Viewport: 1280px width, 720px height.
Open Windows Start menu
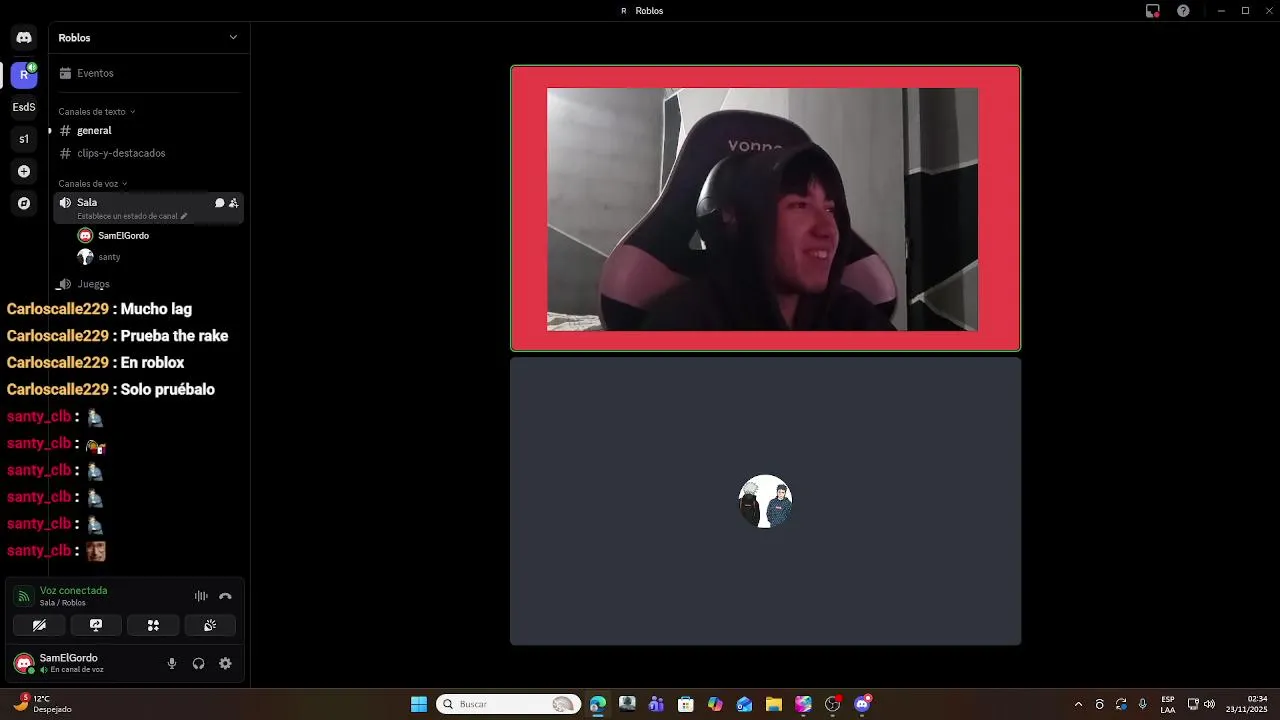point(419,704)
